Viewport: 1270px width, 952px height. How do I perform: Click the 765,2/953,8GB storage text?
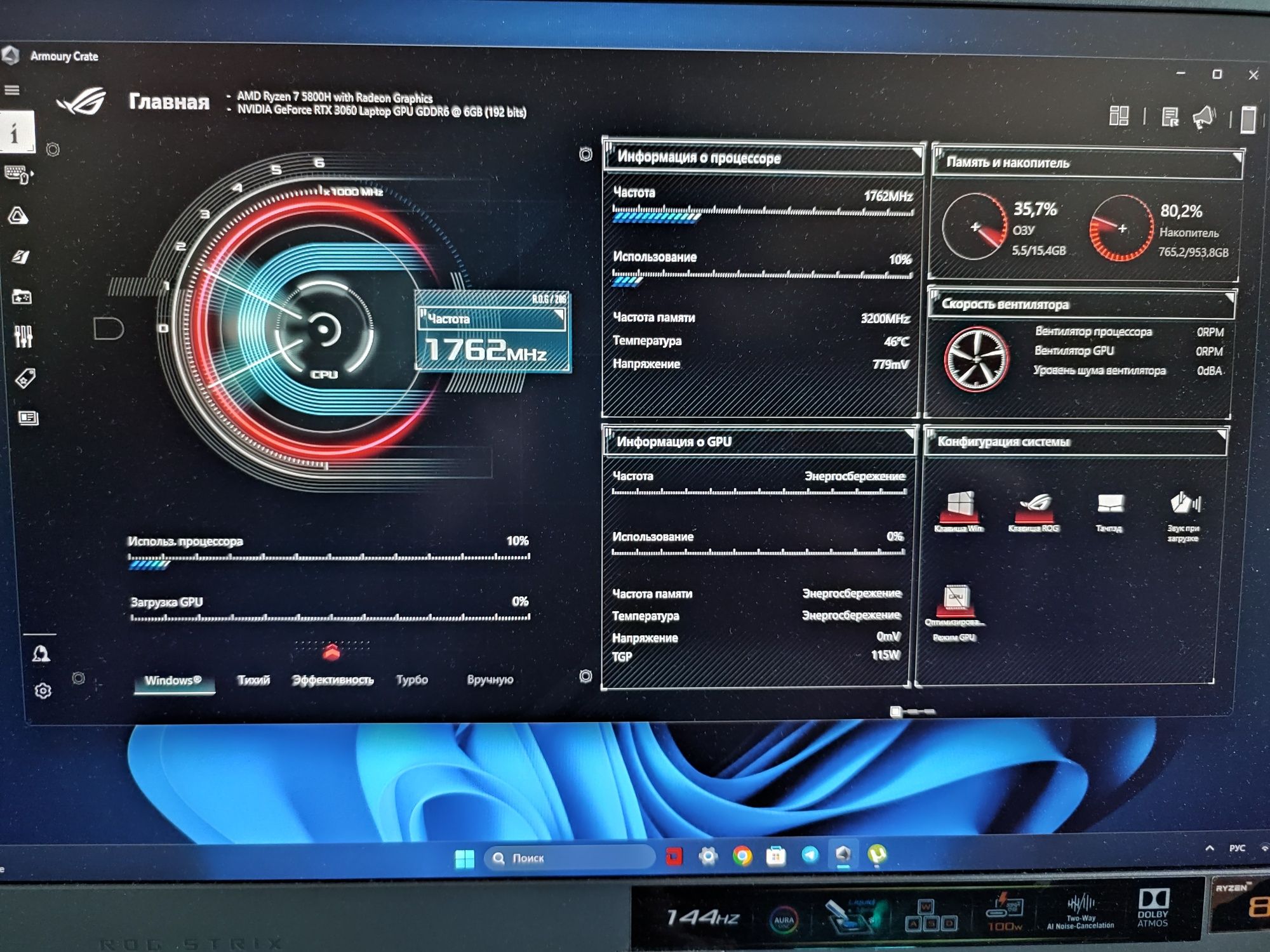[x=1193, y=252]
